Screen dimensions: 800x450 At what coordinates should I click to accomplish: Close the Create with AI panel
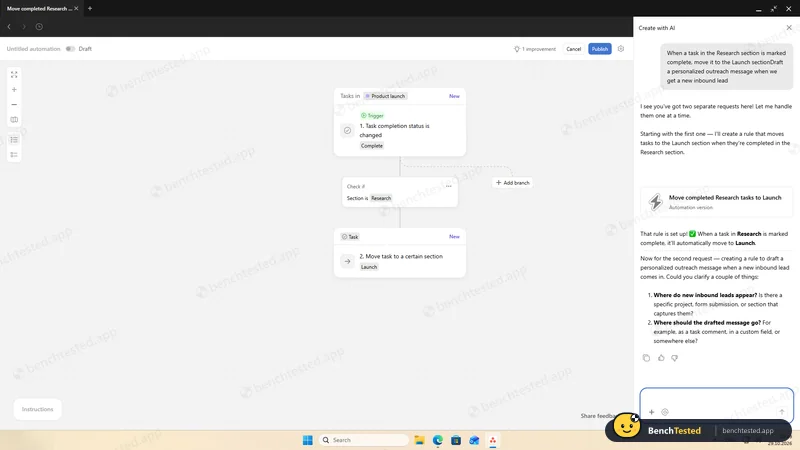click(789, 28)
